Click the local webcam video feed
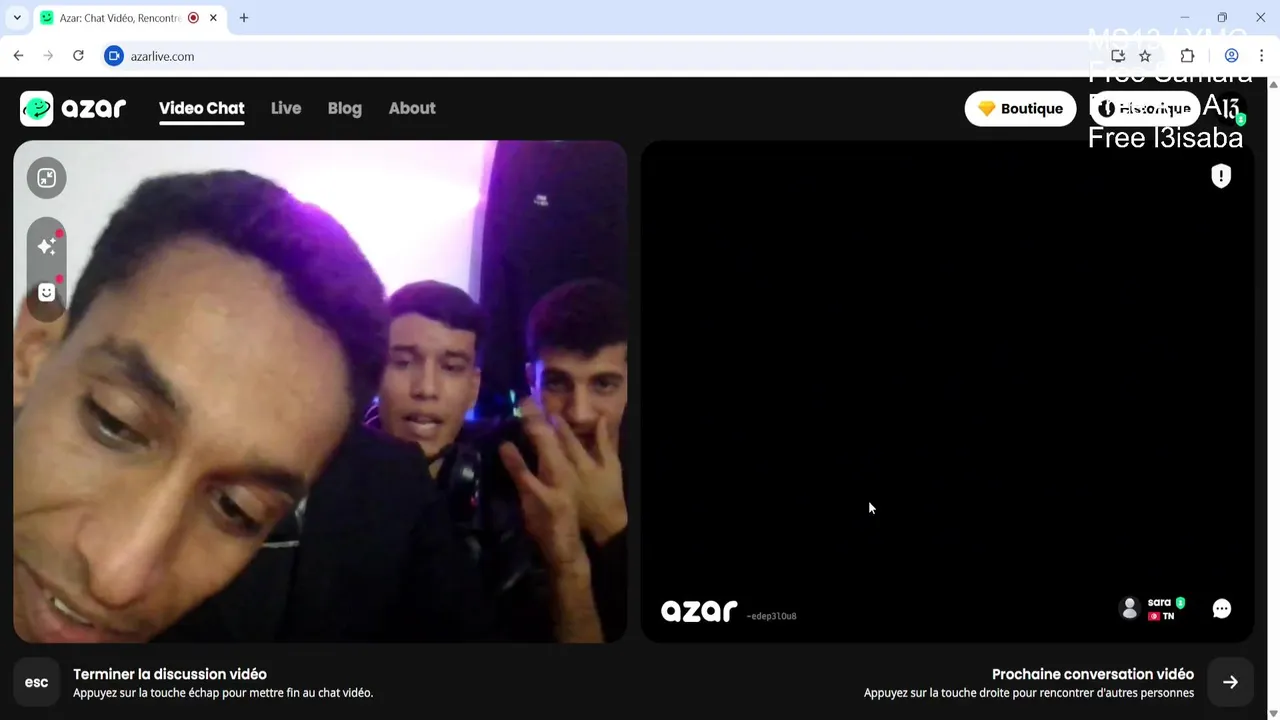The width and height of the screenshot is (1280, 720). coord(320,391)
